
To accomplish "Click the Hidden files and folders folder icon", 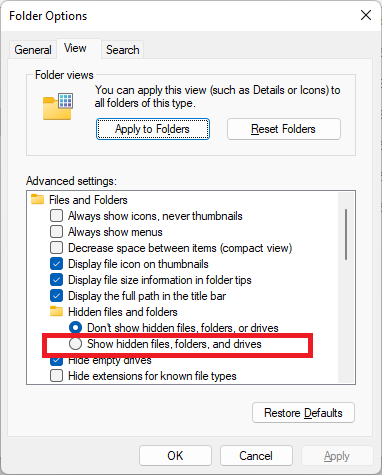I will pos(56,311).
